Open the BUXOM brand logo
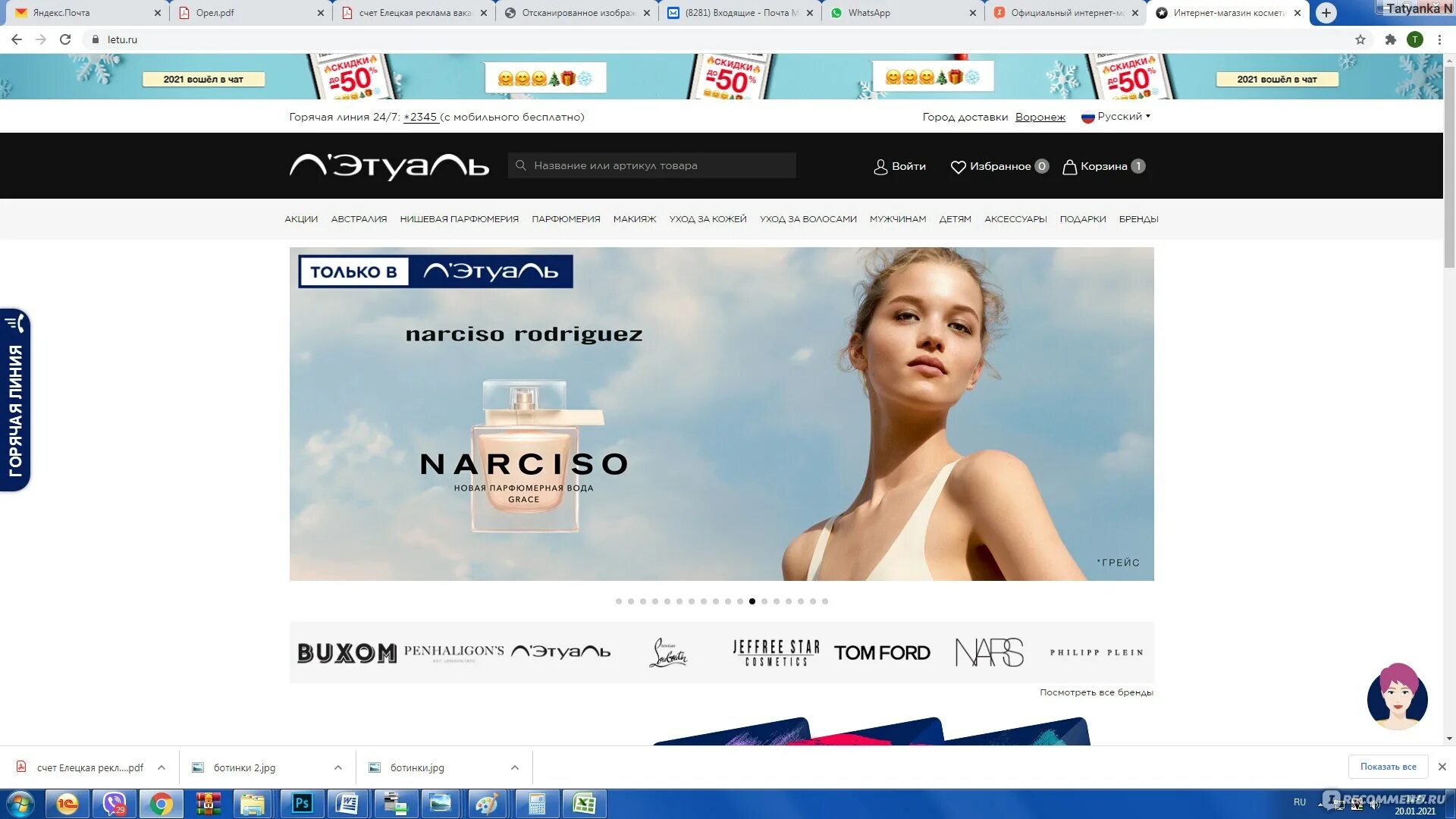Image resolution: width=1456 pixels, height=819 pixels. tap(347, 653)
